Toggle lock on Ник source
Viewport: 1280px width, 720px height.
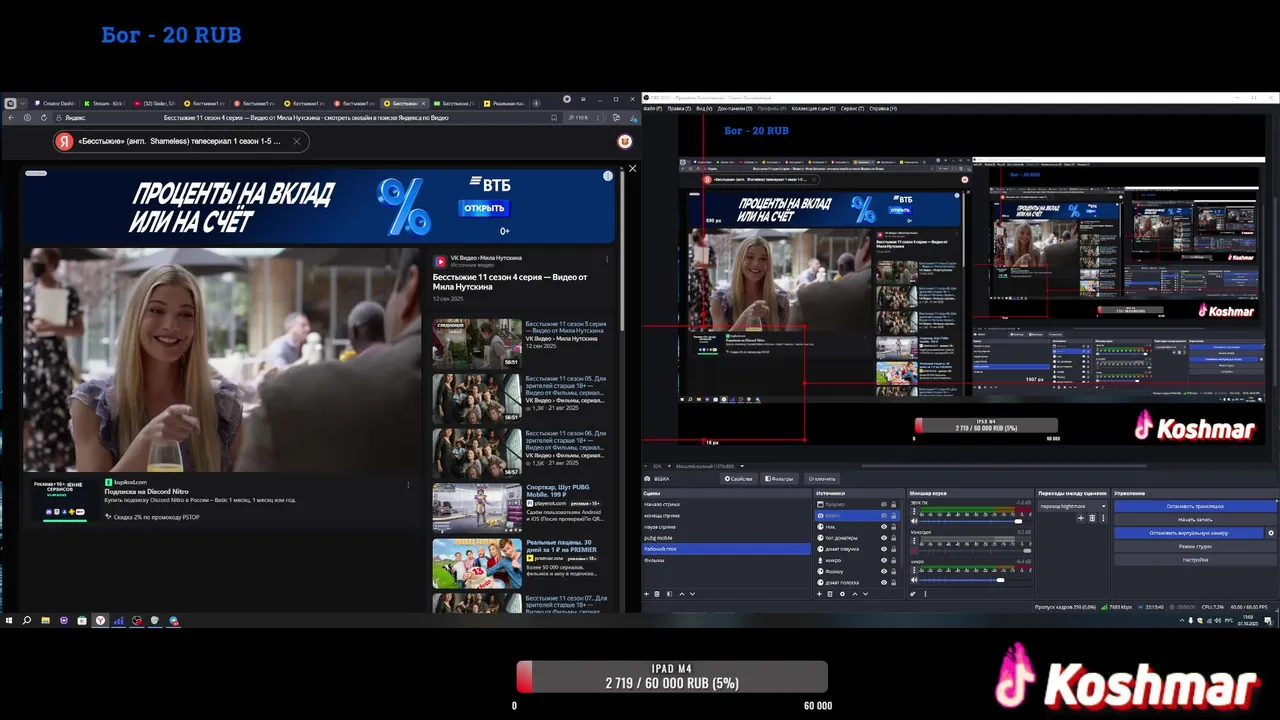tap(893, 526)
